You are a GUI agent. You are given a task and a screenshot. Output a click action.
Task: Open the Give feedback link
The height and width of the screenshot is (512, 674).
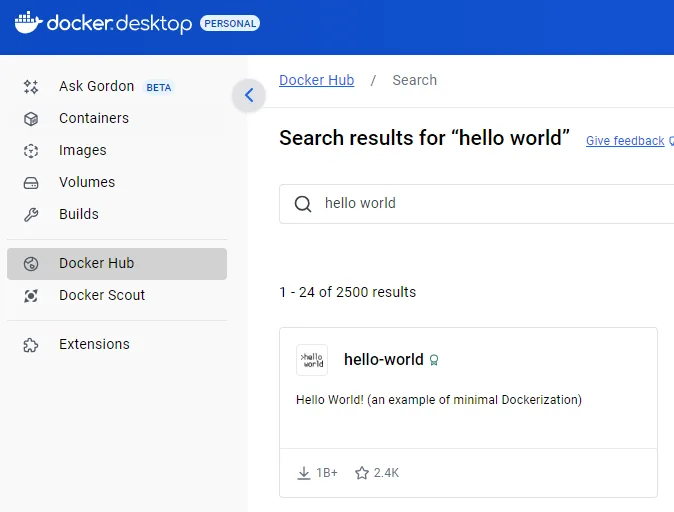625,141
